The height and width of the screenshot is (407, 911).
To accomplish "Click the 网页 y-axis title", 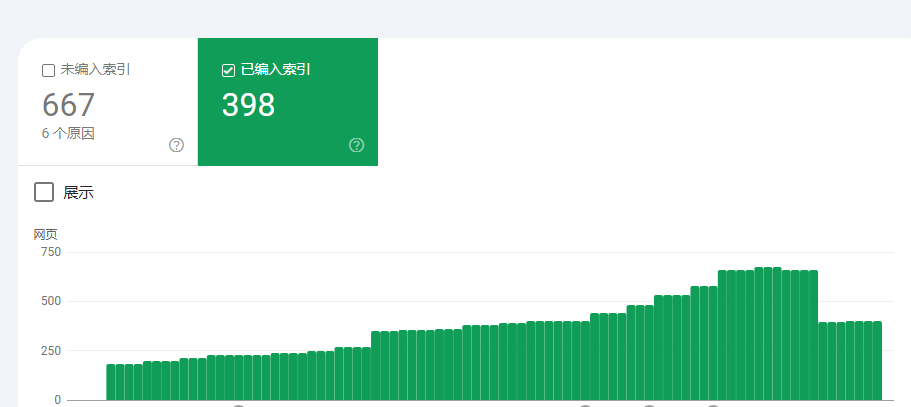I will (45, 234).
